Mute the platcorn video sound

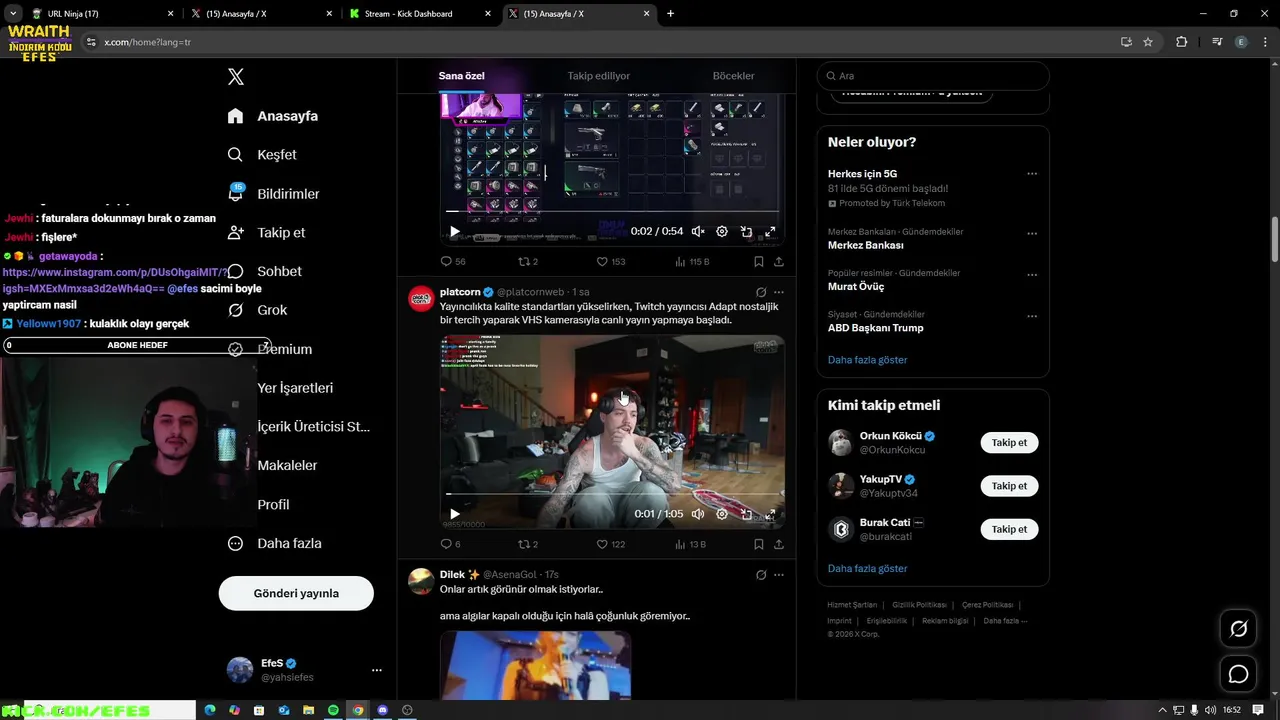(698, 515)
